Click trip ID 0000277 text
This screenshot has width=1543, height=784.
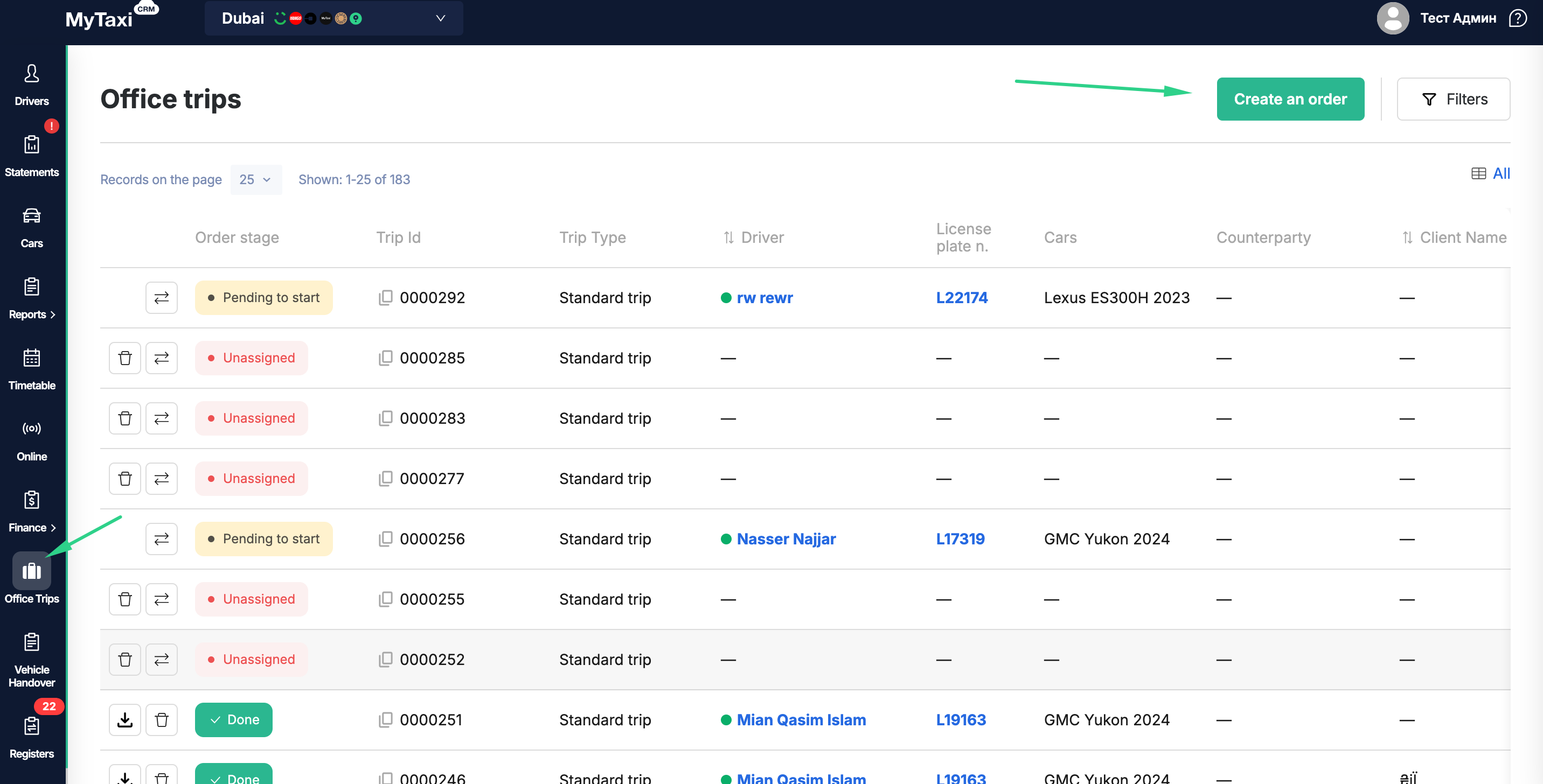click(x=432, y=479)
